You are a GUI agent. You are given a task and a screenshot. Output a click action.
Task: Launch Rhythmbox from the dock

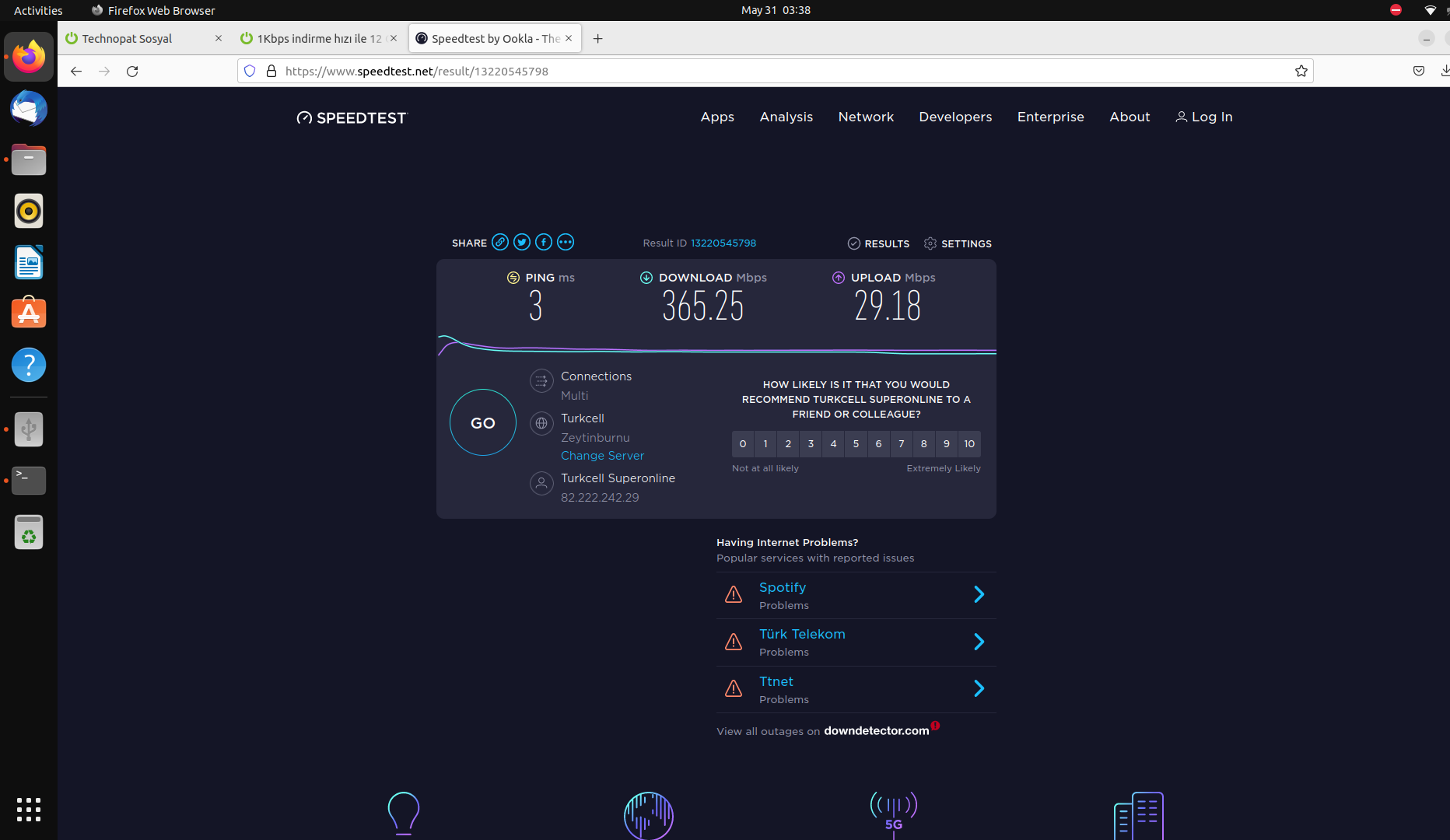tap(29, 211)
